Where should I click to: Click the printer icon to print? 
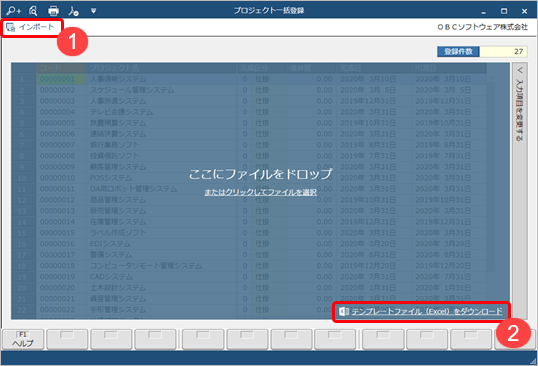click(x=54, y=11)
